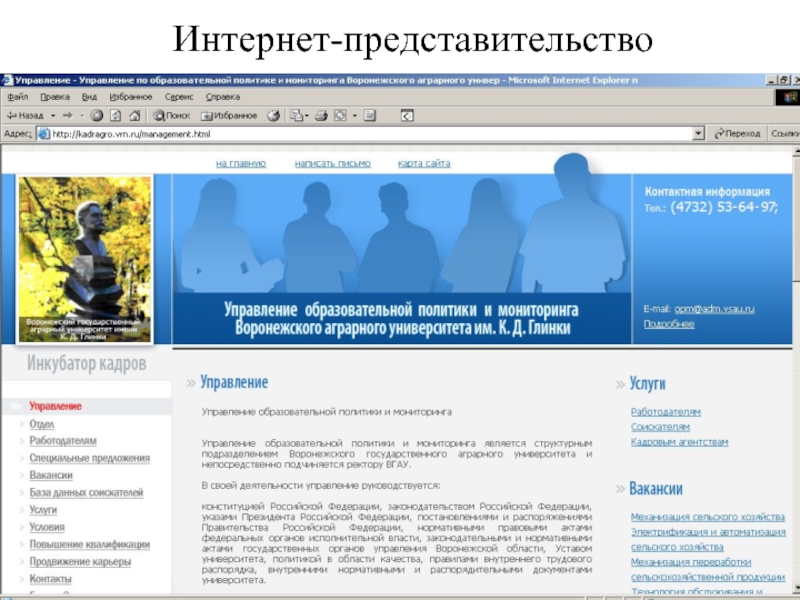Click the Ссылки links bar label
Viewport: 800px width, 600px height.
pyautogui.click(x=785, y=134)
